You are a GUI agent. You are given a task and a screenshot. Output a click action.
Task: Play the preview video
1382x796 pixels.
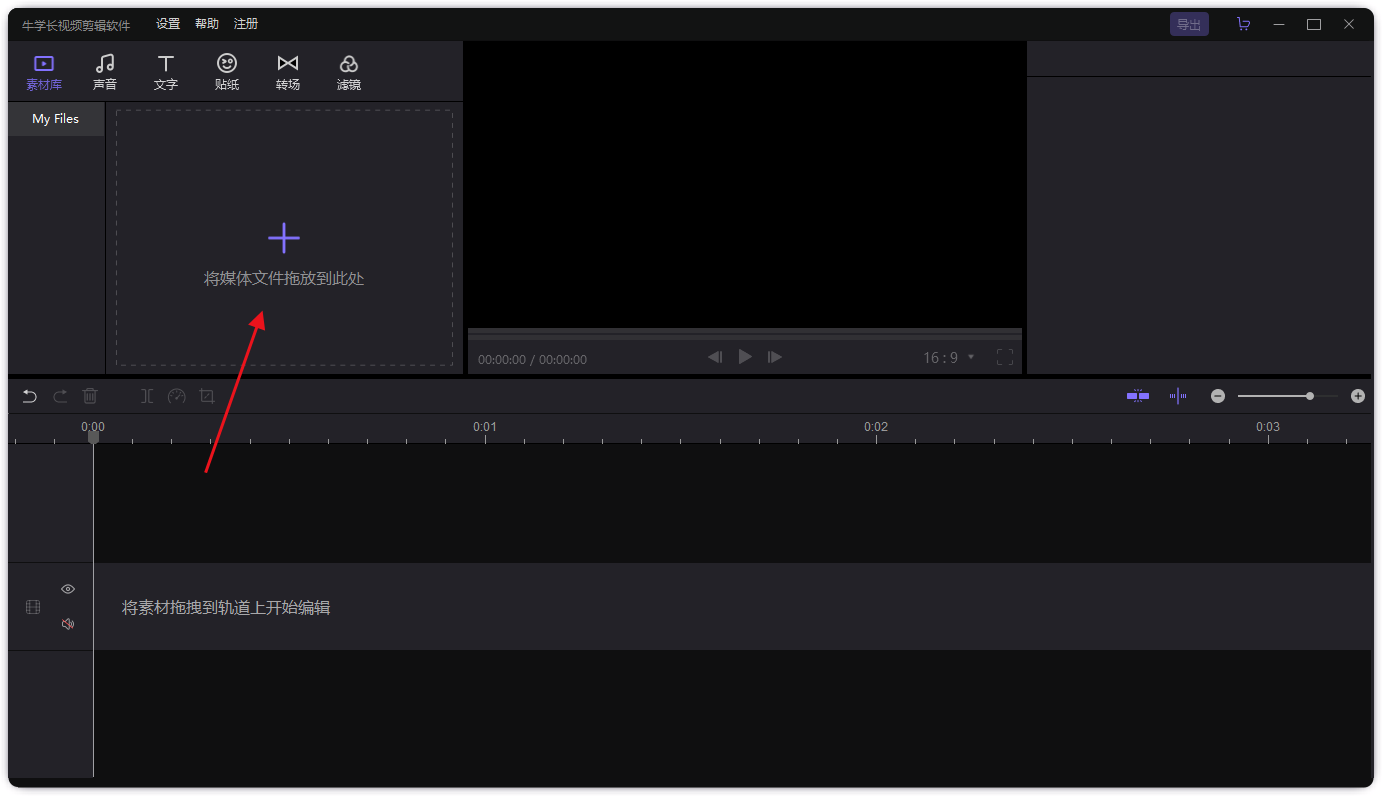point(745,357)
